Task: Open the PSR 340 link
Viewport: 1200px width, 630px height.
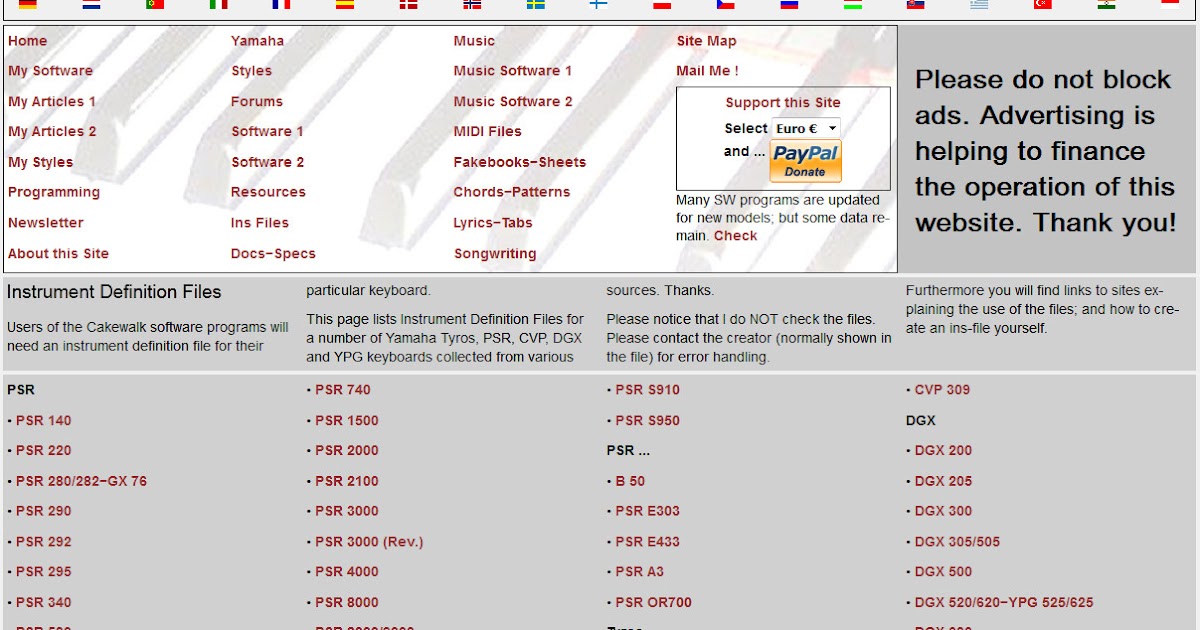Action: [44, 602]
